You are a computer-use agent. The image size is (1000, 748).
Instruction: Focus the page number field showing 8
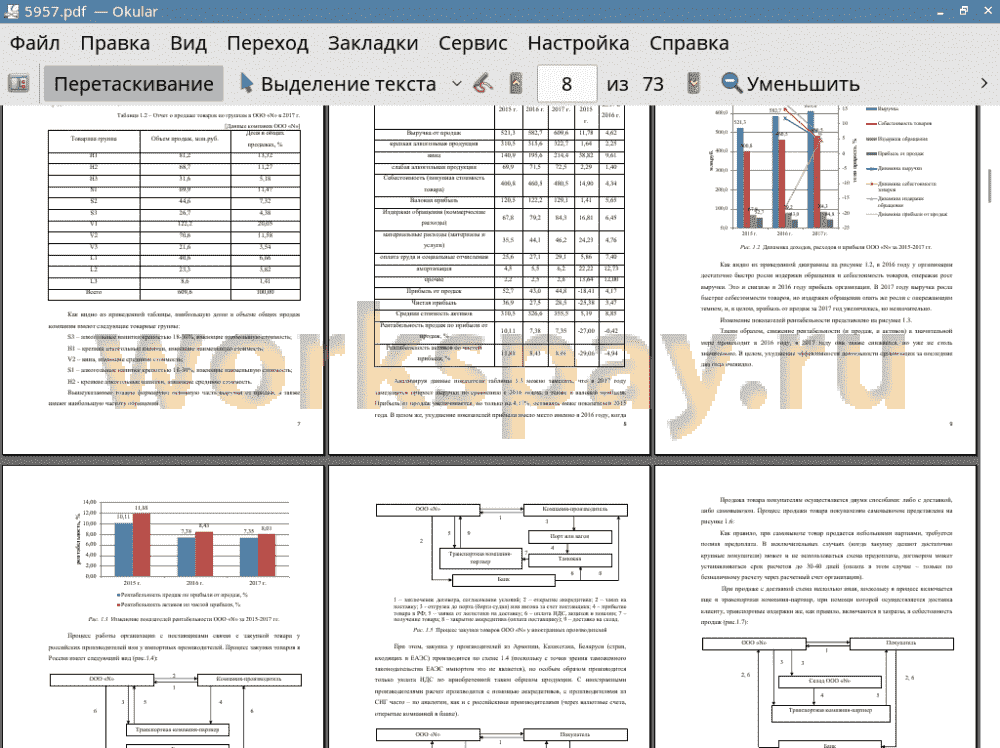pyautogui.click(x=567, y=84)
